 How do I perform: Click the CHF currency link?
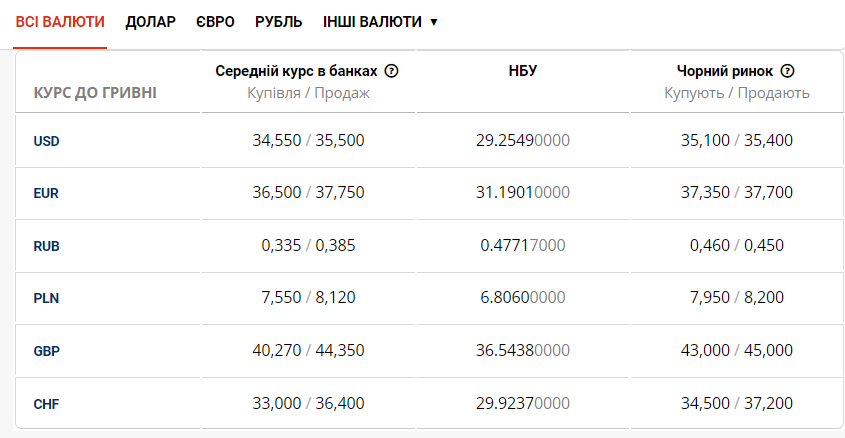click(x=46, y=404)
